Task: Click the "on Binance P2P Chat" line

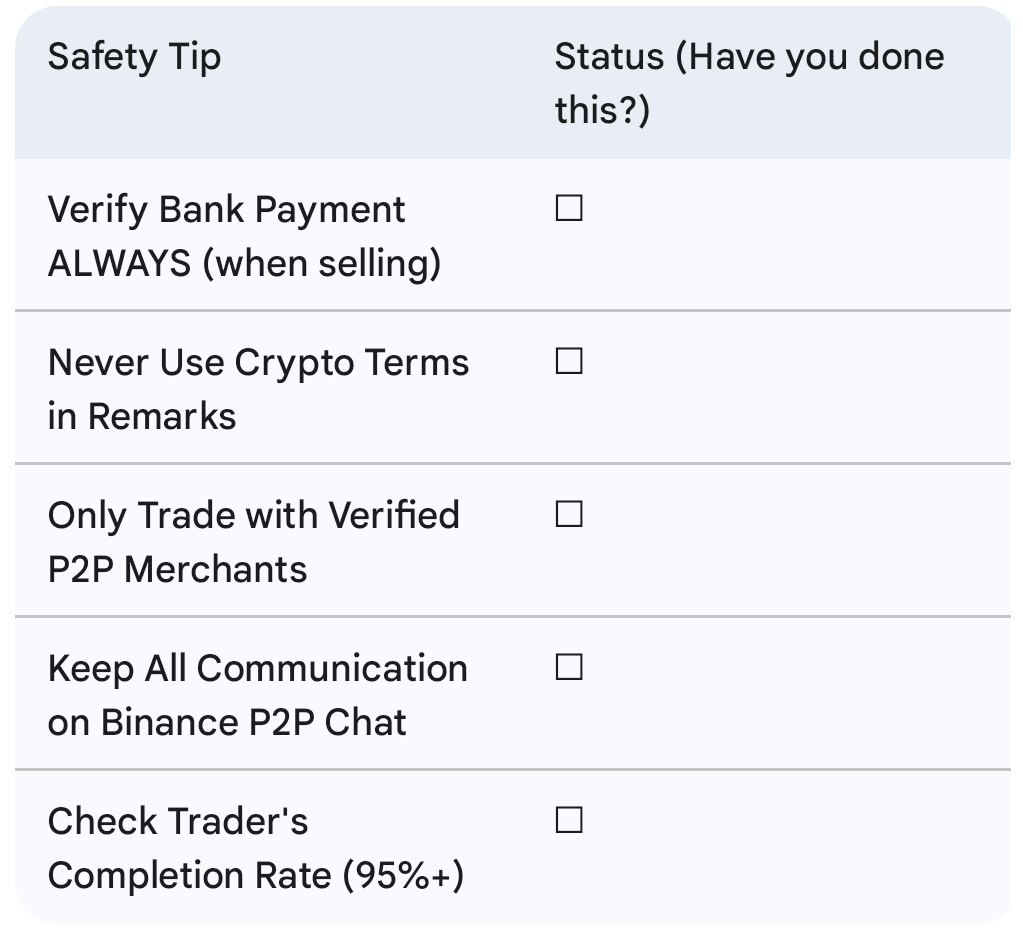Action: (227, 723)
